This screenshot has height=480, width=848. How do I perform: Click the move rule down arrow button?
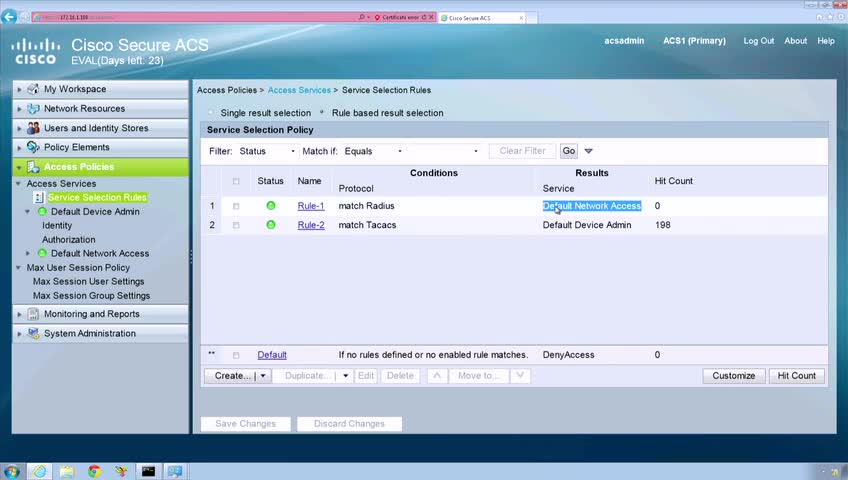pyautogui.click(x=520, y=376)
